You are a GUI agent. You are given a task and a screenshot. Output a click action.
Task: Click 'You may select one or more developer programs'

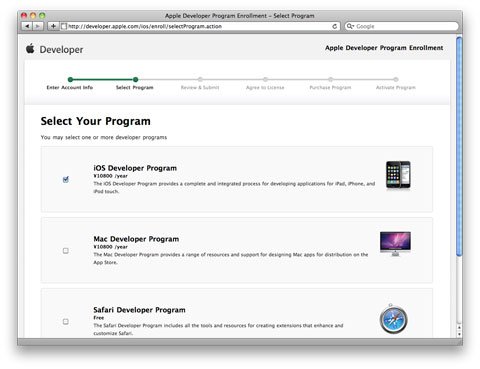tap(104, 137)
